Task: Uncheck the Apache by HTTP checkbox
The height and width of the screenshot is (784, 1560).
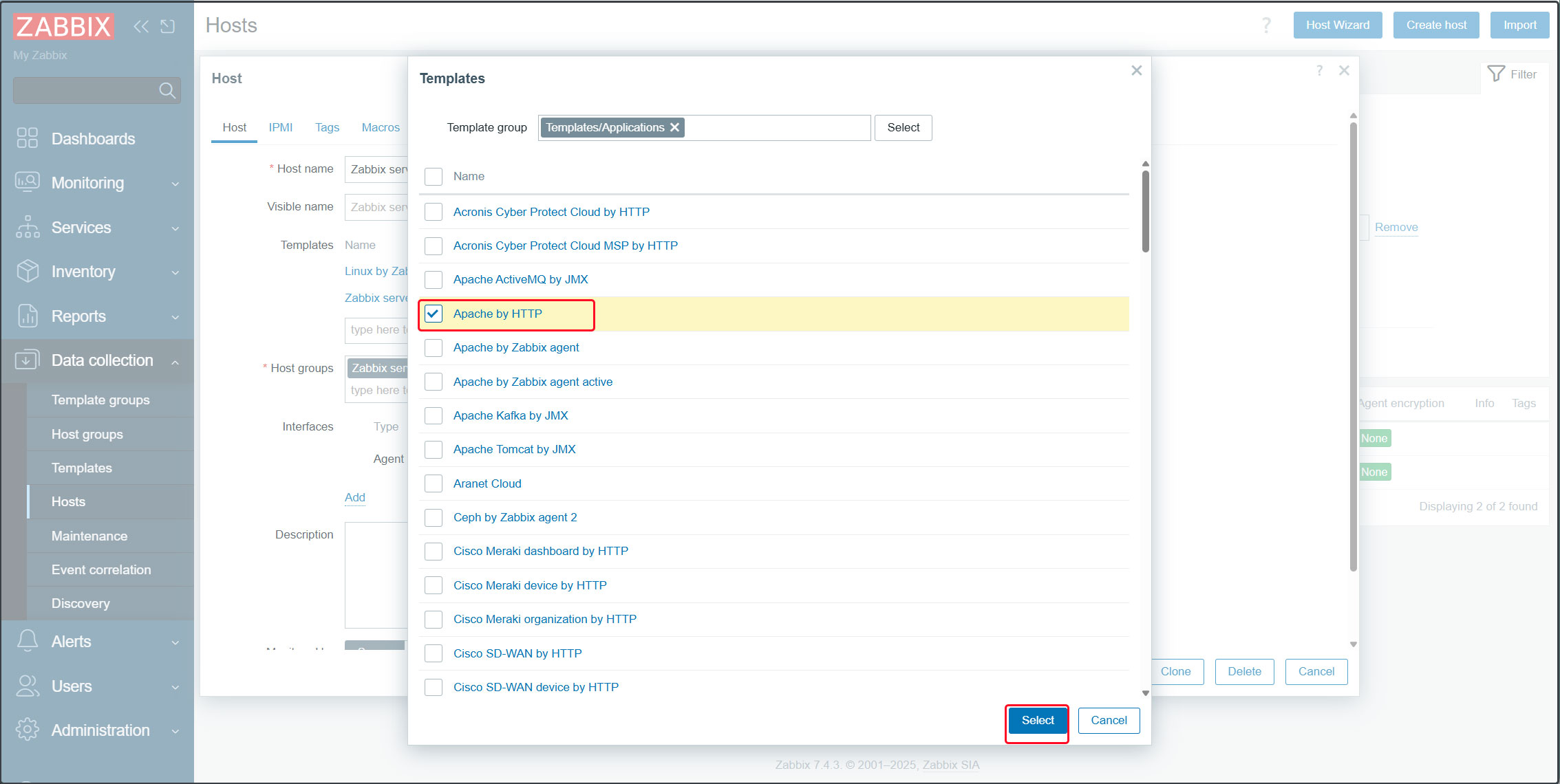Action: (x=434, y=314)
